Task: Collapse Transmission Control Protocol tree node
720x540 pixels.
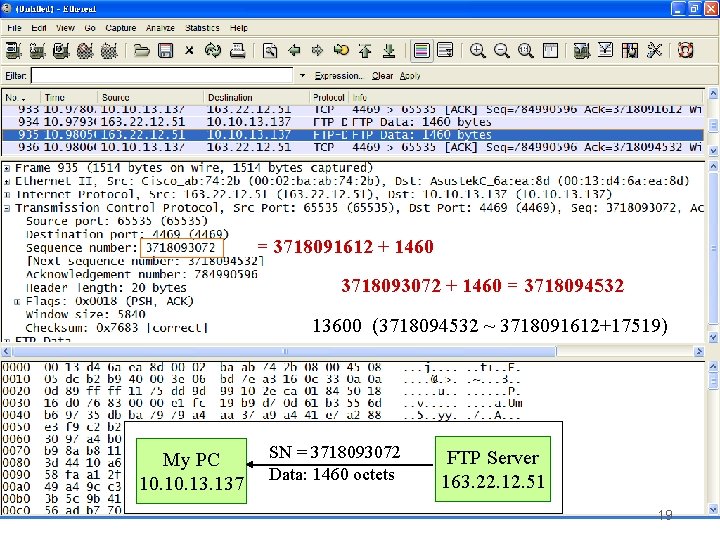Action: [7, 208]
